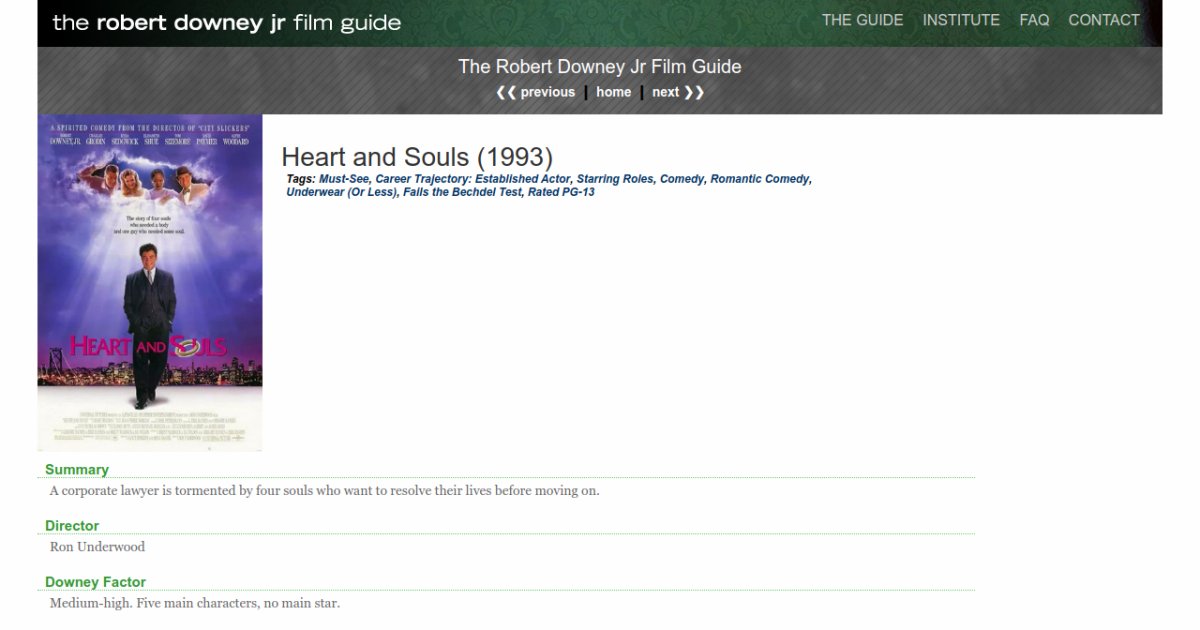Open the CONTACT page
Screen dimensions: 1200x630
(1104, 20)
